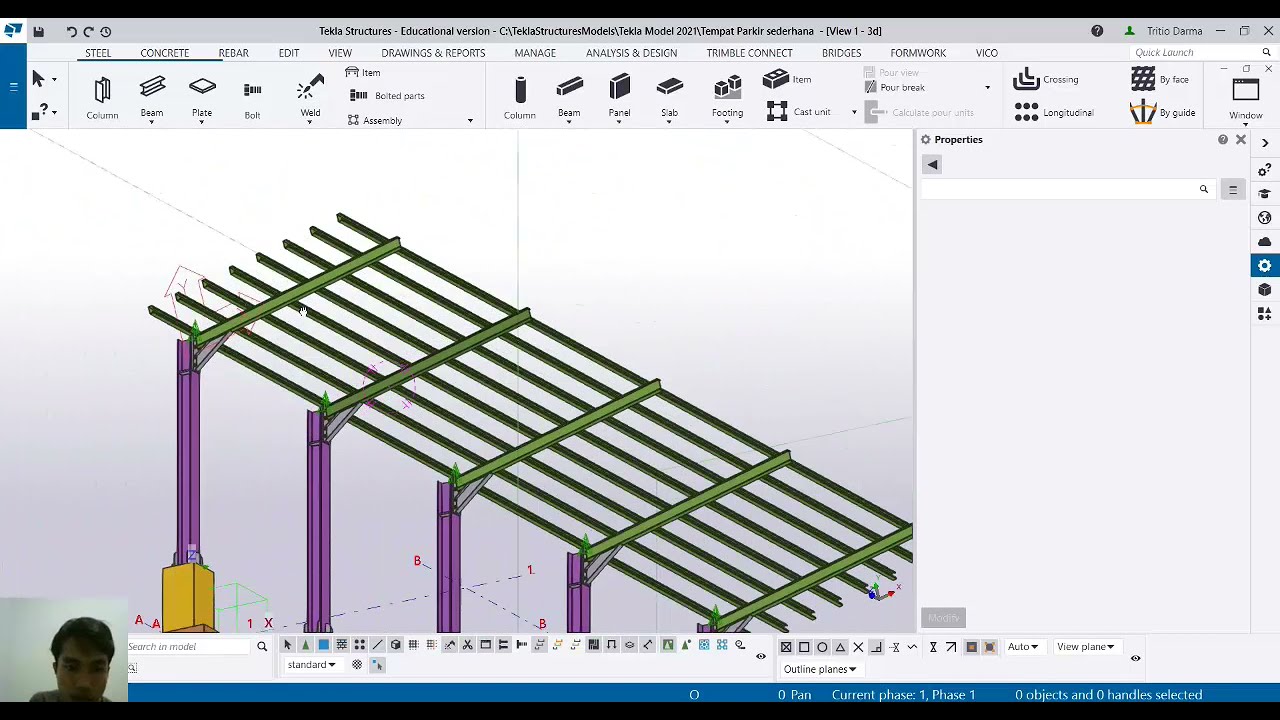Expand the selection arrow tool dropdown

pyautogui.click(x=54, y=79)
